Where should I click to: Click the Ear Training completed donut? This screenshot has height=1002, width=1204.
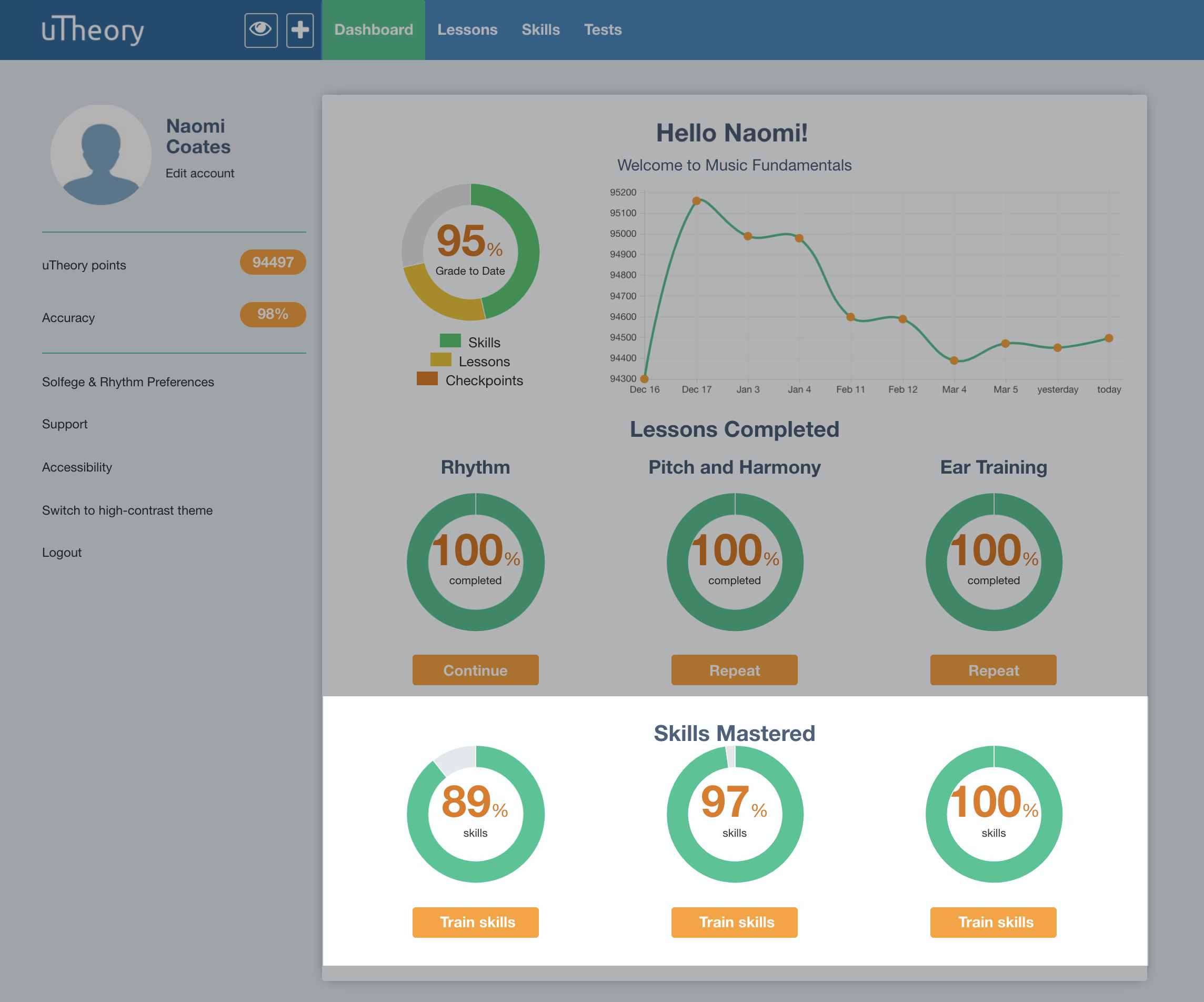coord(994,562)
